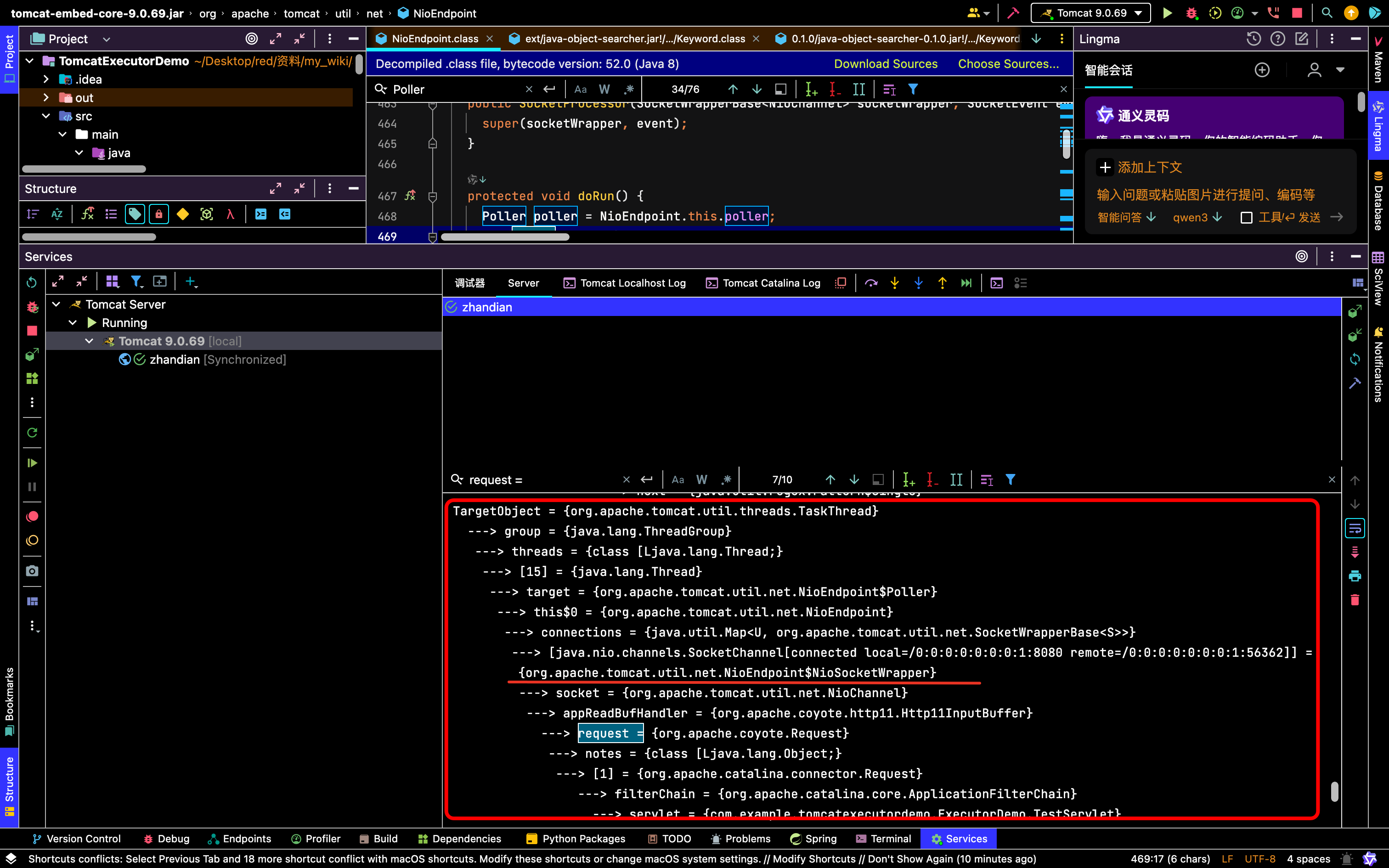Toggle Regex option in Poller search
The height and width of the screenshot is (868, 1389).
[x=629, y=89]
